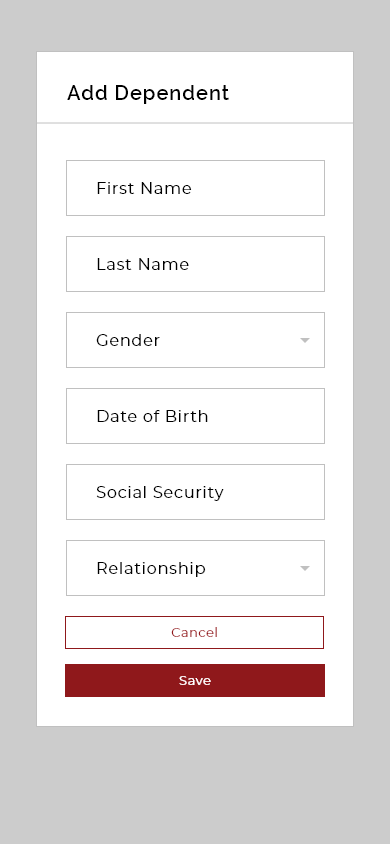
Task: Click the Add Dependent dialog title
Action: [148, 93]
